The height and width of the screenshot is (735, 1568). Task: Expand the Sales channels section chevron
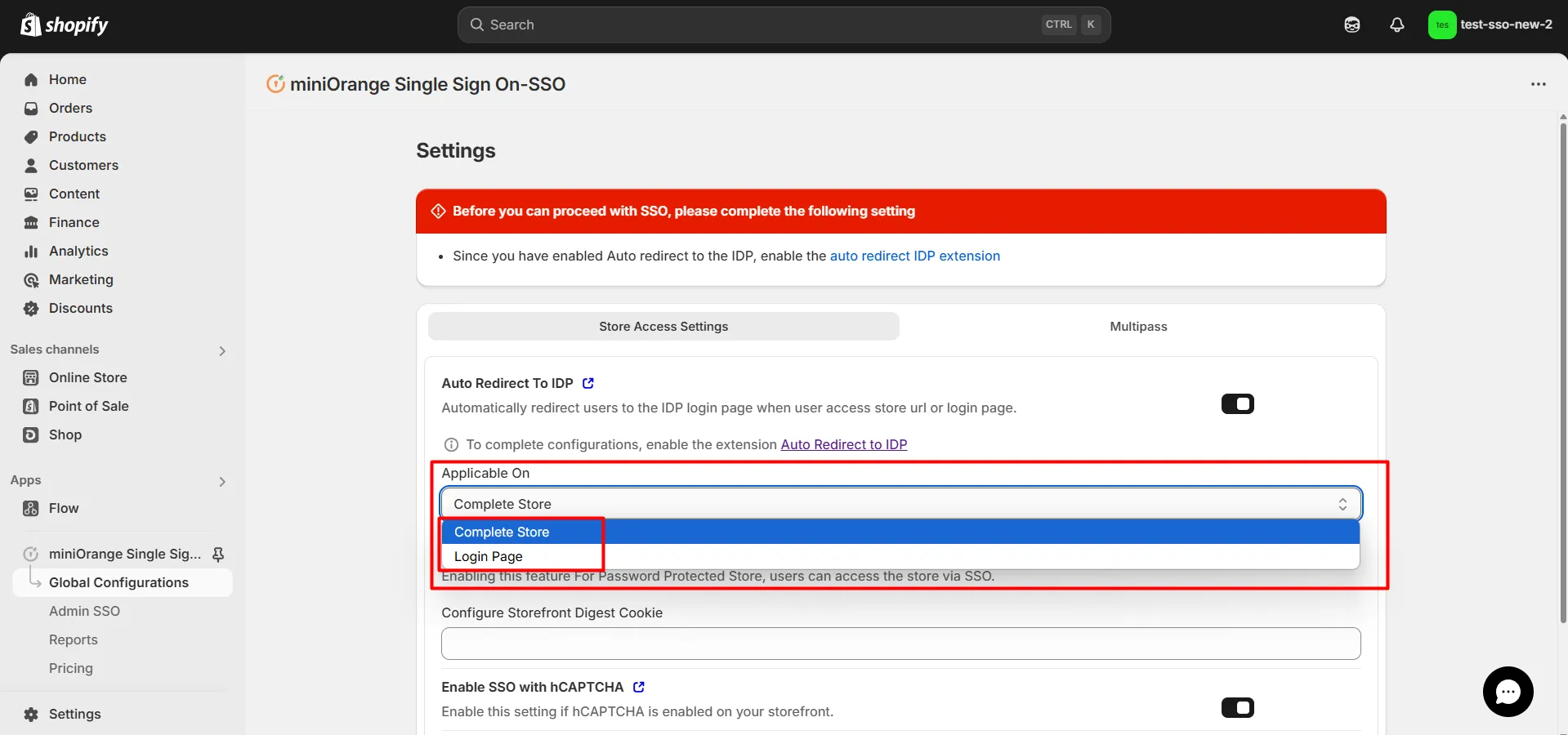point(222,350)
